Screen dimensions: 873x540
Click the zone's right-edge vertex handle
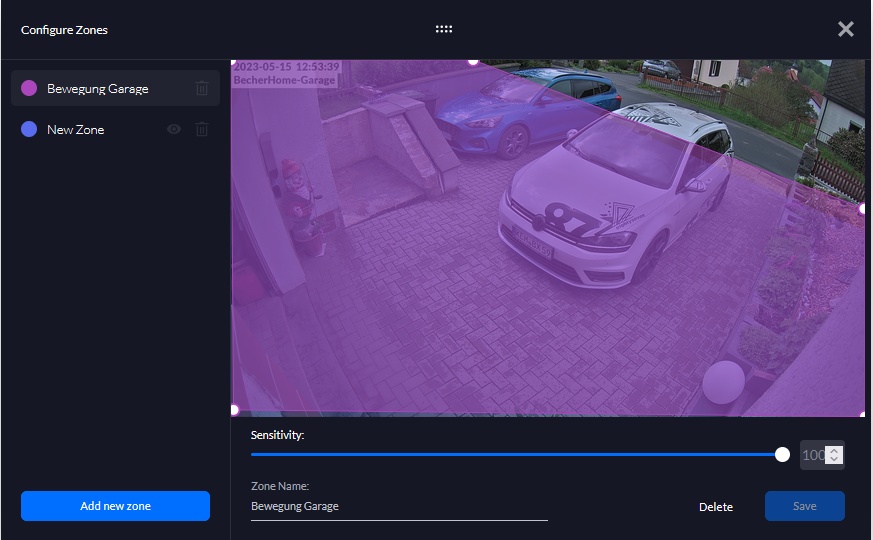863,209
